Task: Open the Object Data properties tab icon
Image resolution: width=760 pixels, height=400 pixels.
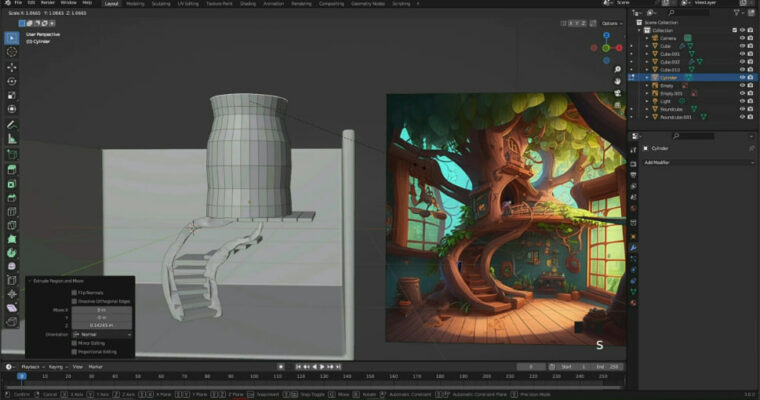Action: tap(633, 291)
